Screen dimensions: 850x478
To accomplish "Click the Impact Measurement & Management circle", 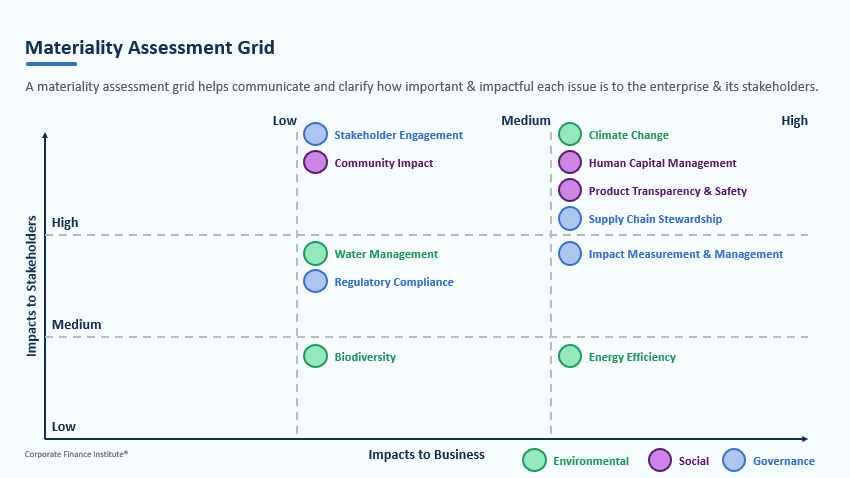I will point(570,254).
